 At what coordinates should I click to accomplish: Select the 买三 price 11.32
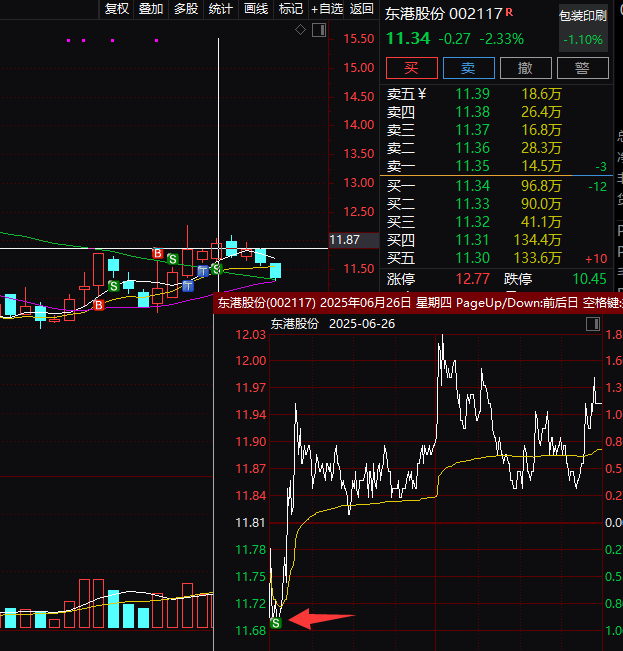(473, 222)
